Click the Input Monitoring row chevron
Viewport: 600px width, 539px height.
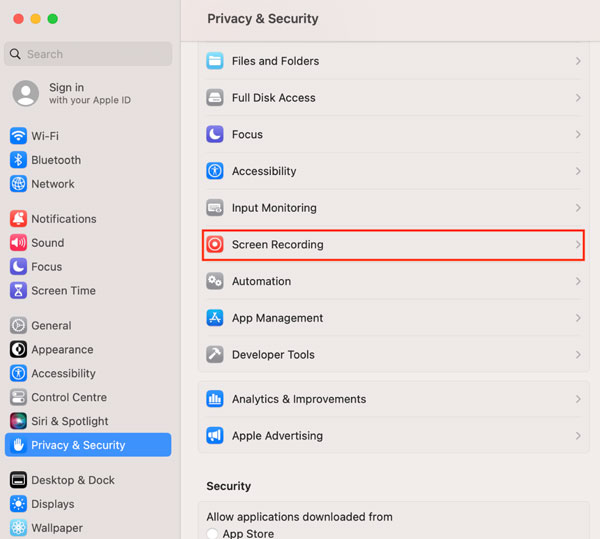point(578,208)
